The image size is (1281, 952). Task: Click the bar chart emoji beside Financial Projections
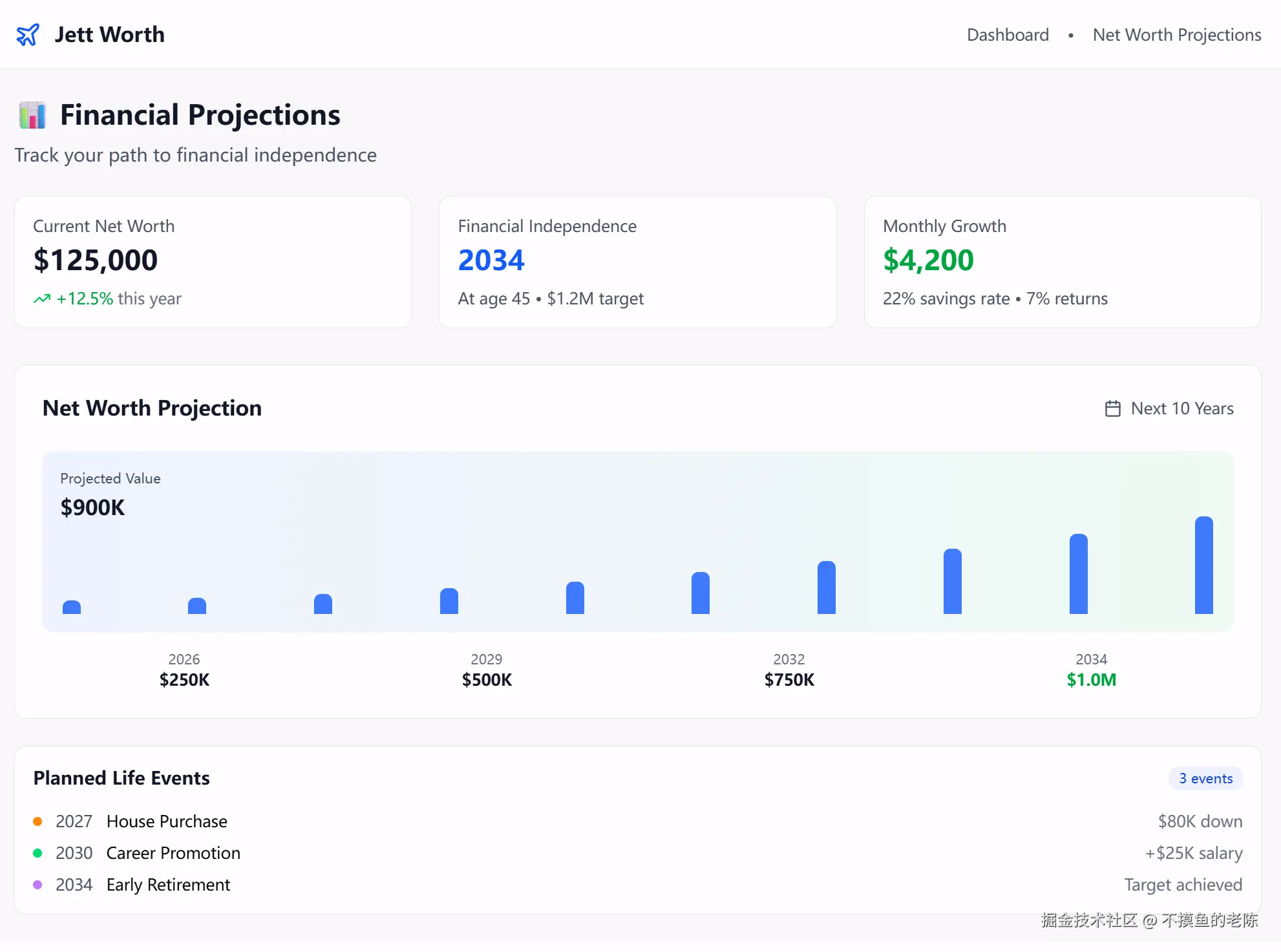(32, 116)
